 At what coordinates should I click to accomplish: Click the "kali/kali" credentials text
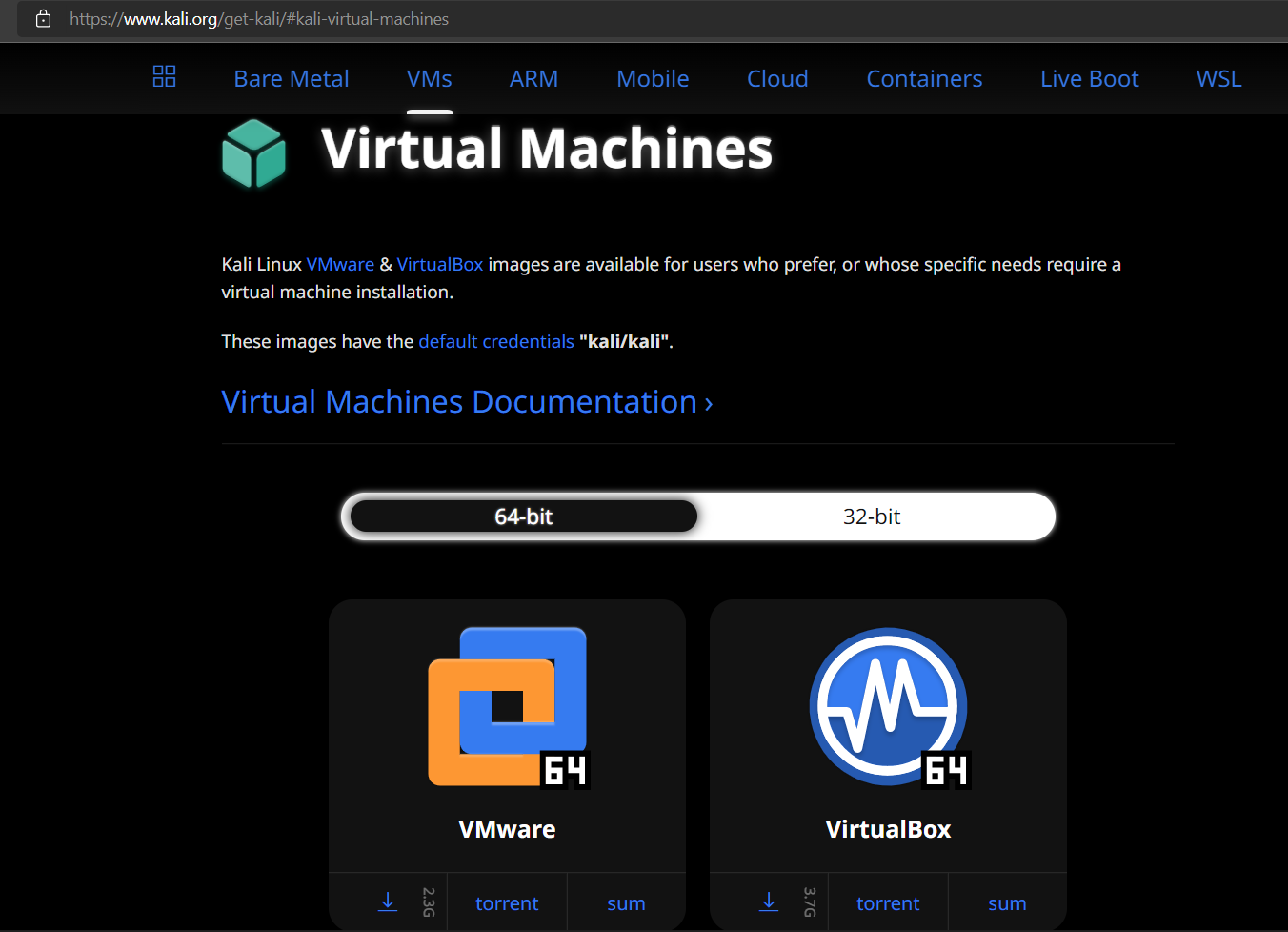(x=626, y=342)
